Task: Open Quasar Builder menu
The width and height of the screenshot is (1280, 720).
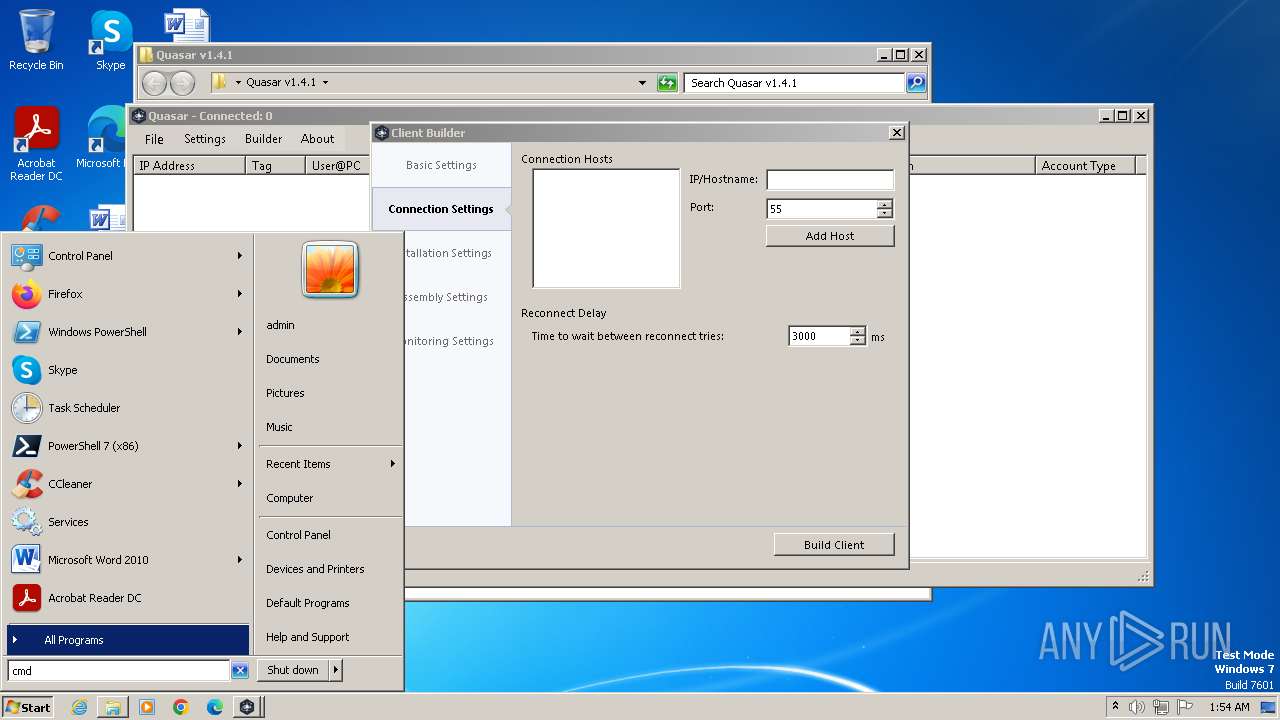Action: point(264,139)
